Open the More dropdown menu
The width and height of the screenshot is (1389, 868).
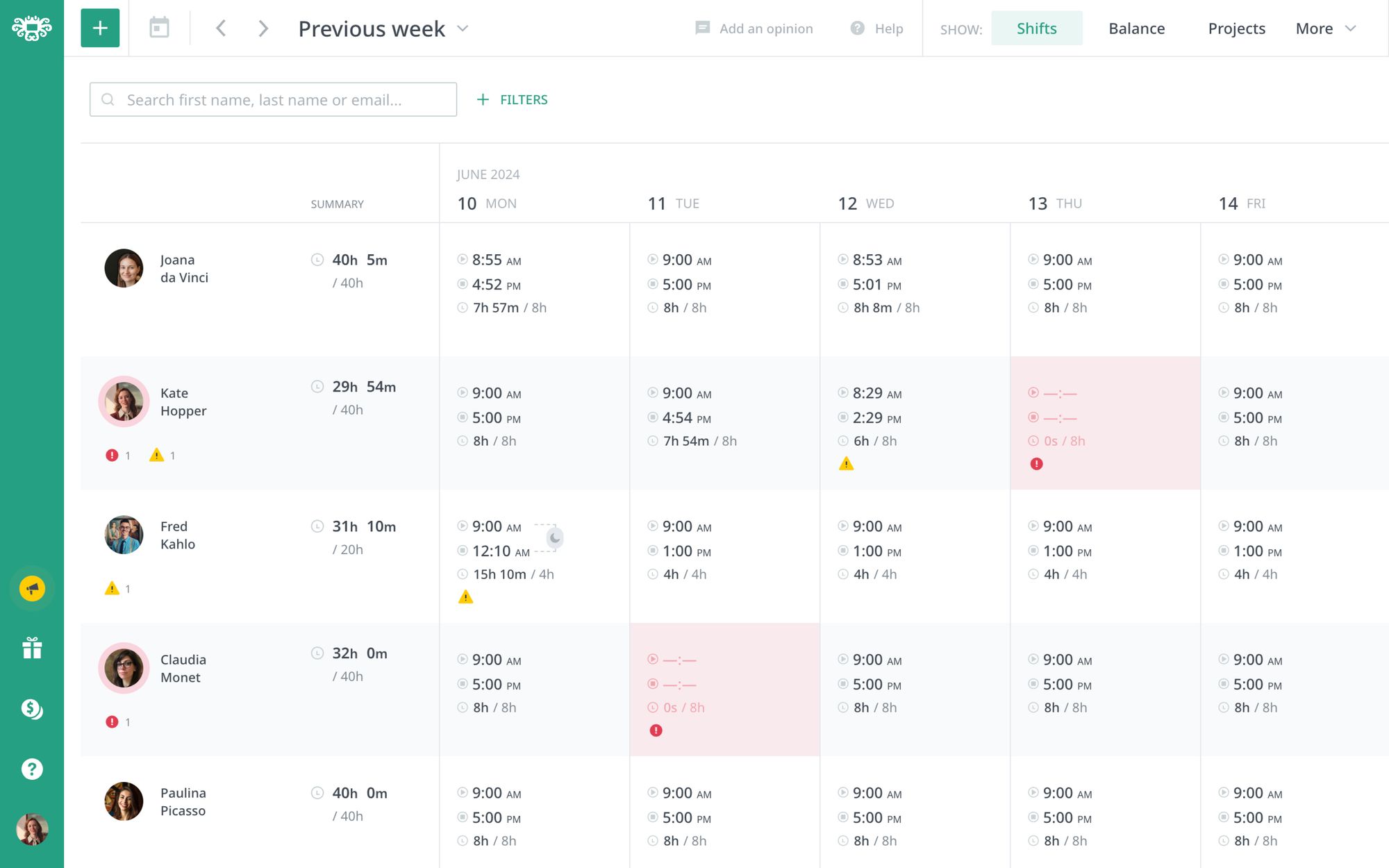1325,28
